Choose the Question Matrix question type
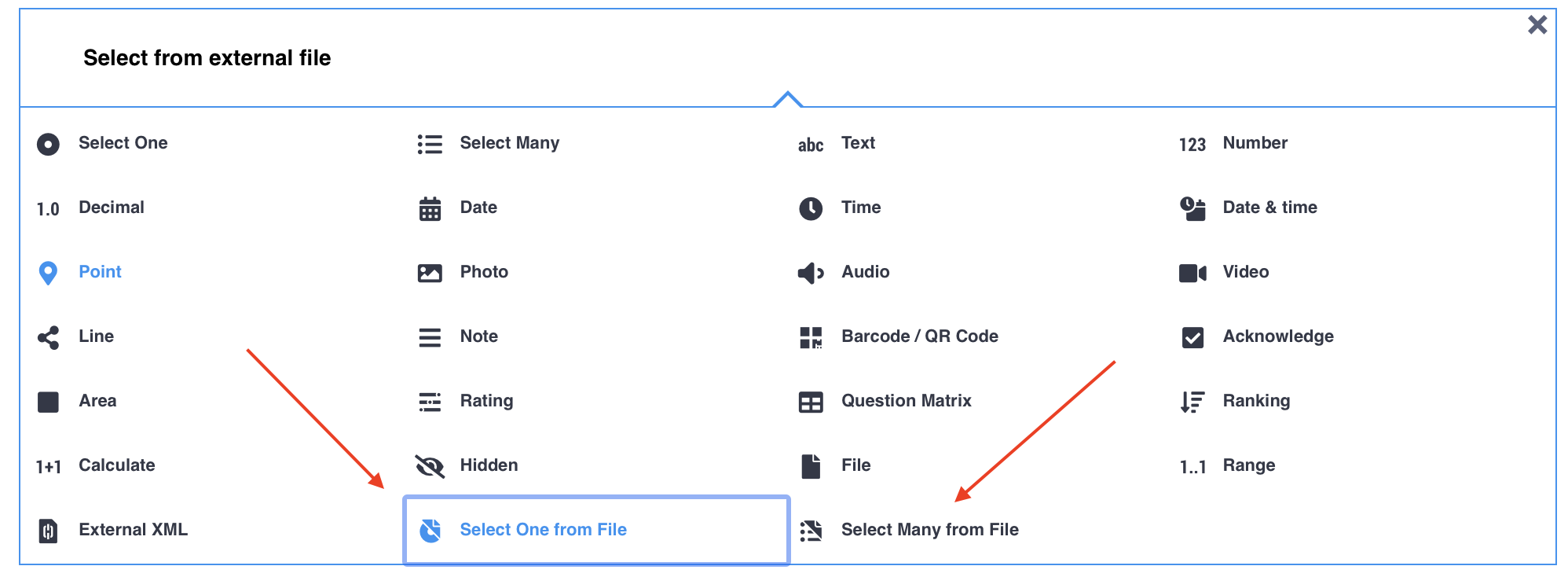This screenshot has height=577, width=1568. (x=906, y=401)
